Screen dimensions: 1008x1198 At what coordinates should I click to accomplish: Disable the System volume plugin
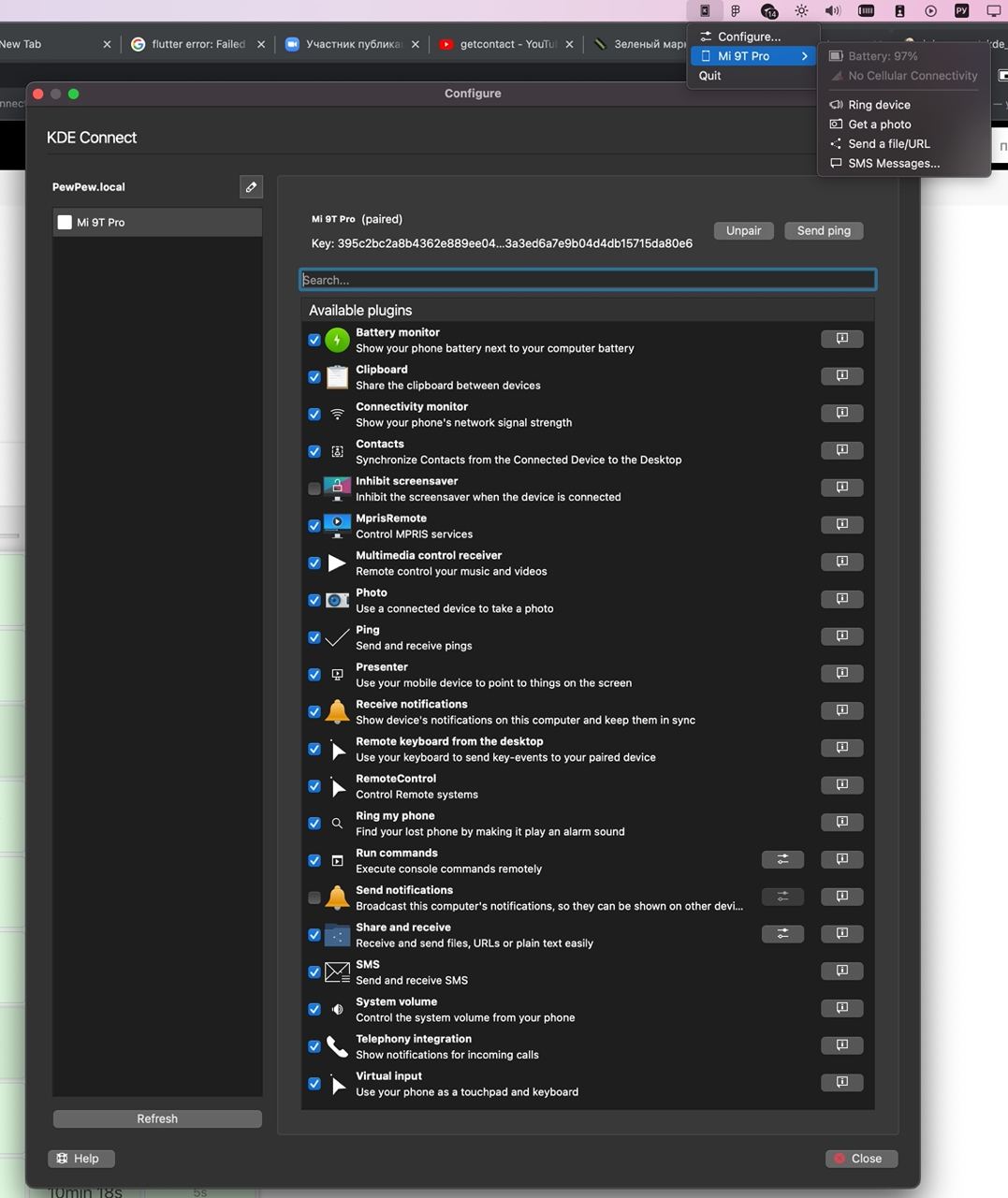tap(314, 1009)
